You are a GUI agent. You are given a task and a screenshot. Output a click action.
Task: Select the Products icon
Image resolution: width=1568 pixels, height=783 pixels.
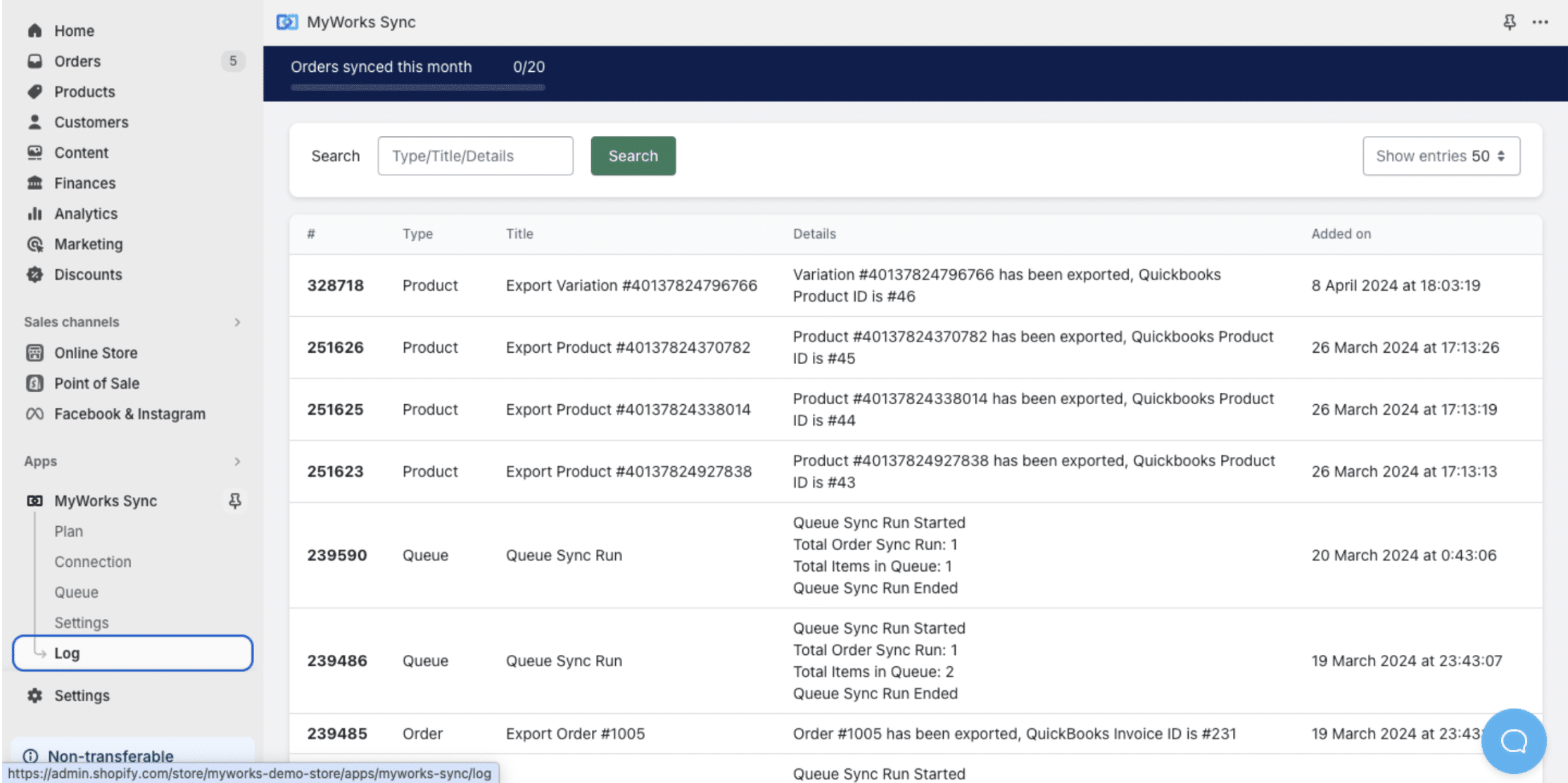pos(34,92)
